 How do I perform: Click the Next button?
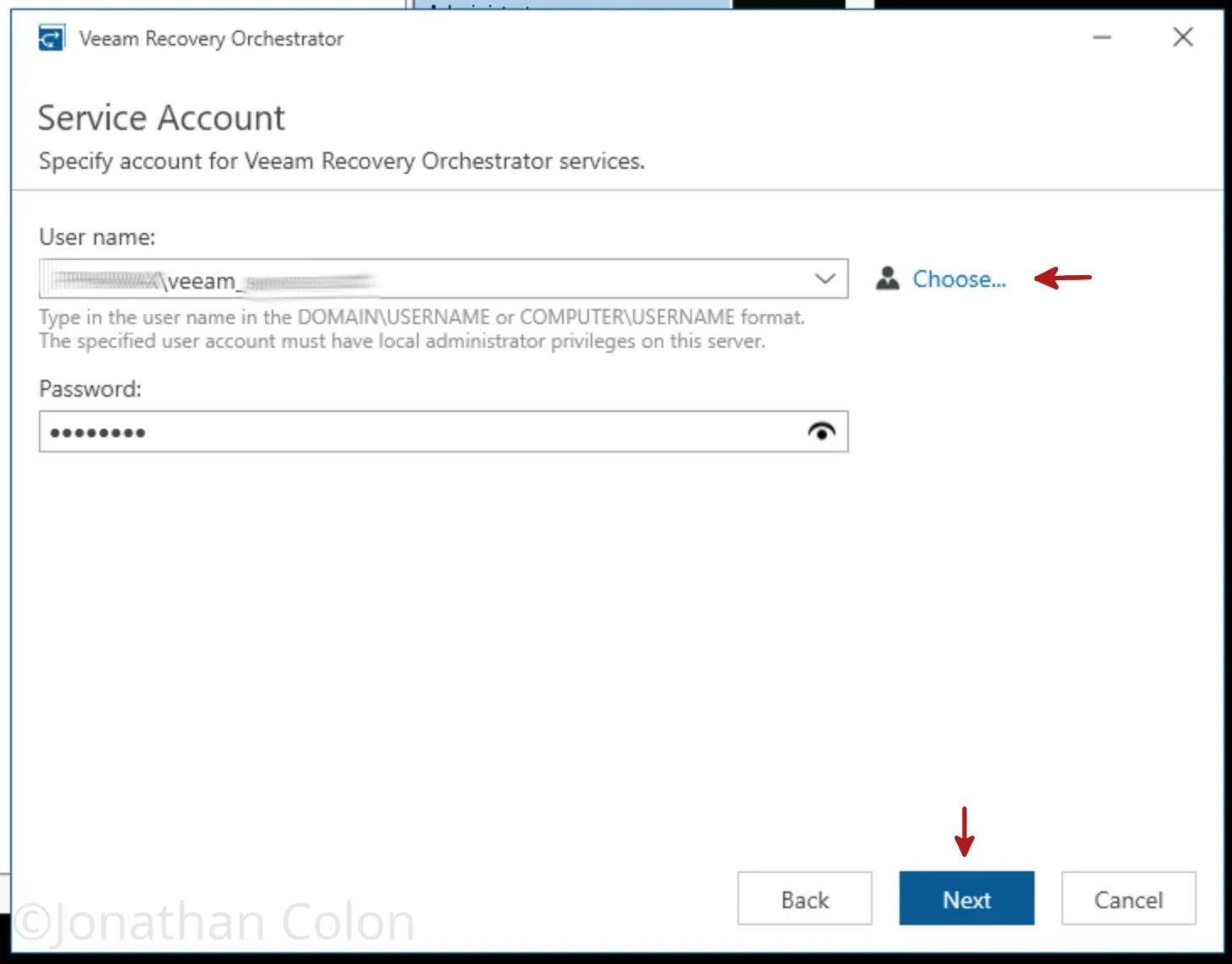(966, 898)
